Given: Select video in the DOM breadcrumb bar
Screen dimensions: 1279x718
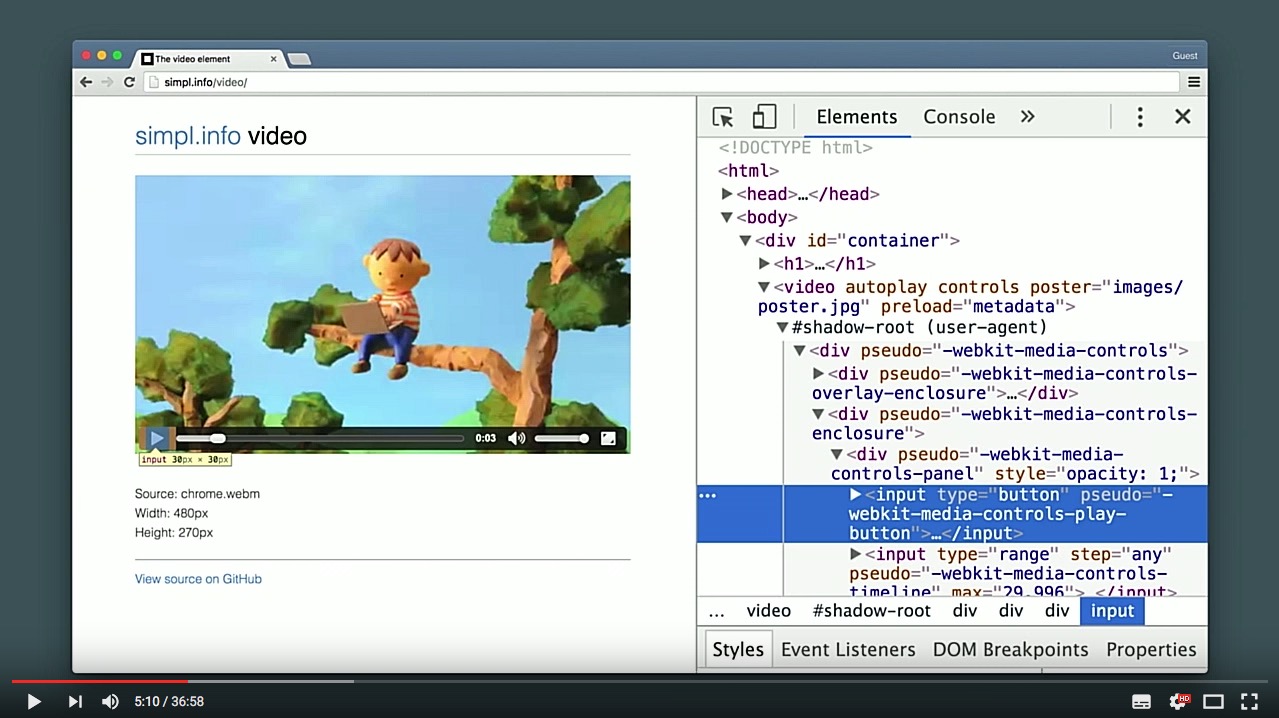Looking at the screenshot, I should pos(768,611).
